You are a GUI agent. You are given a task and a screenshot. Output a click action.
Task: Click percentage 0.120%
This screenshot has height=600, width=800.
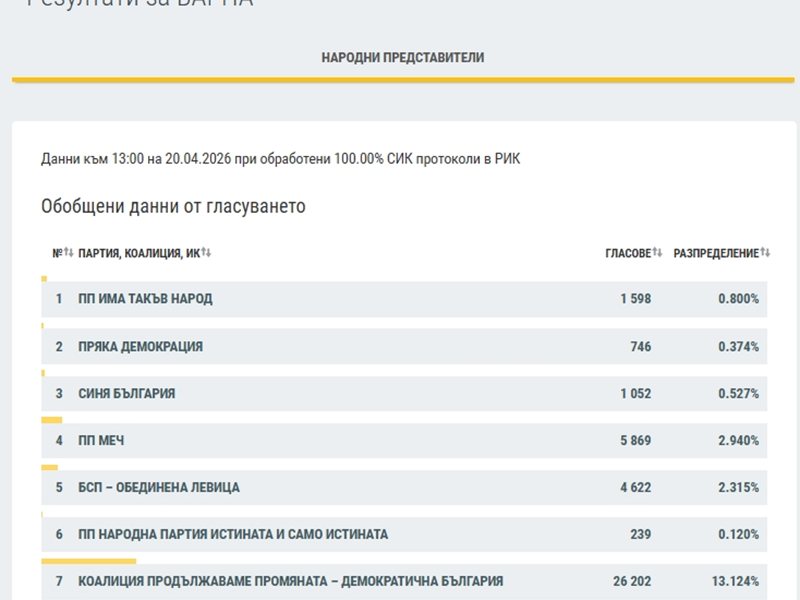[x=739, y=534]
